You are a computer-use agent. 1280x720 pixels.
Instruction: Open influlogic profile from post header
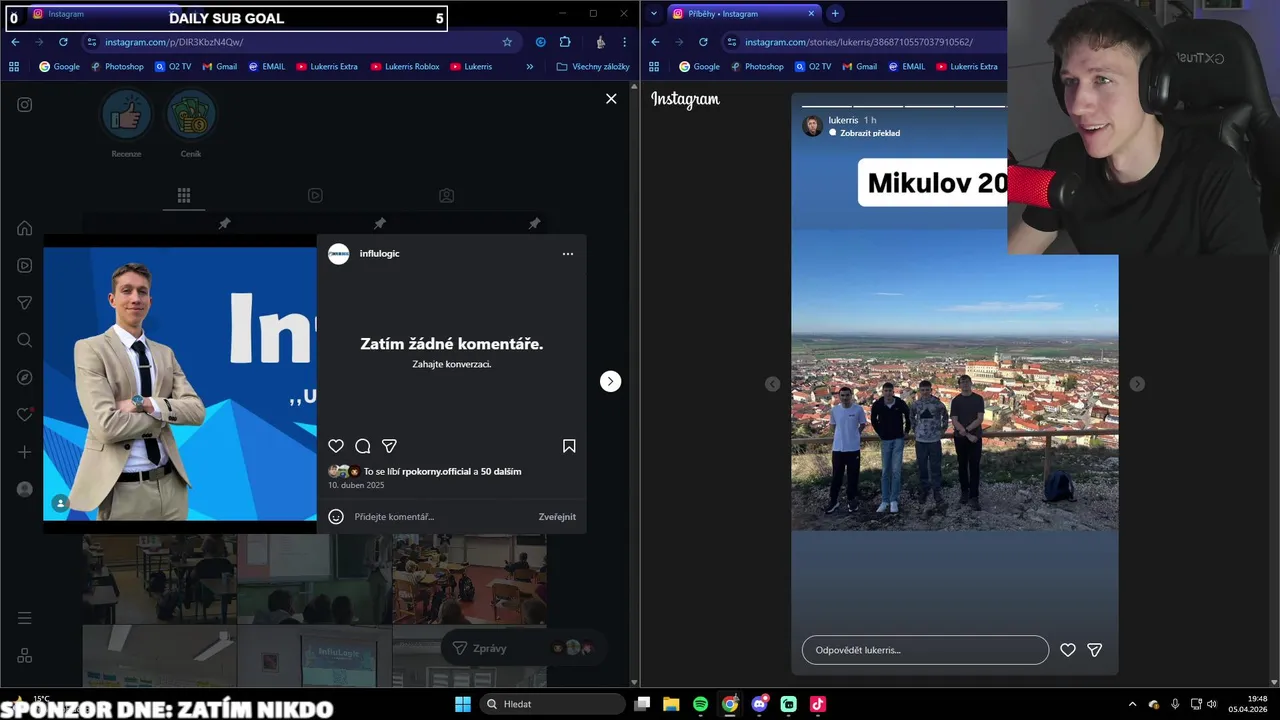(x=380, y=254)
